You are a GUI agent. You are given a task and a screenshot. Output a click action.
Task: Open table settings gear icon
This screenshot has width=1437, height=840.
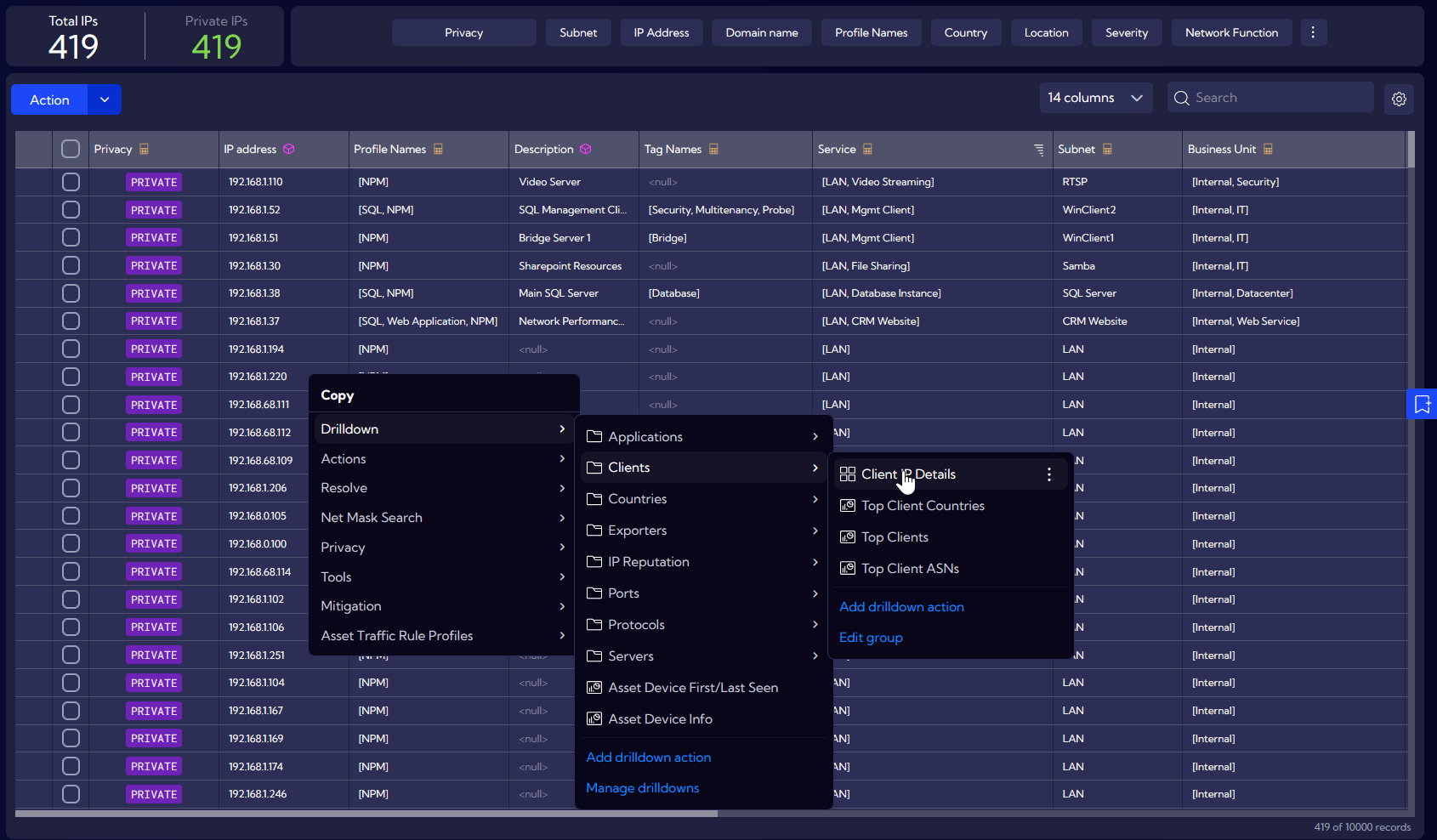click(x=1399, y=99)
